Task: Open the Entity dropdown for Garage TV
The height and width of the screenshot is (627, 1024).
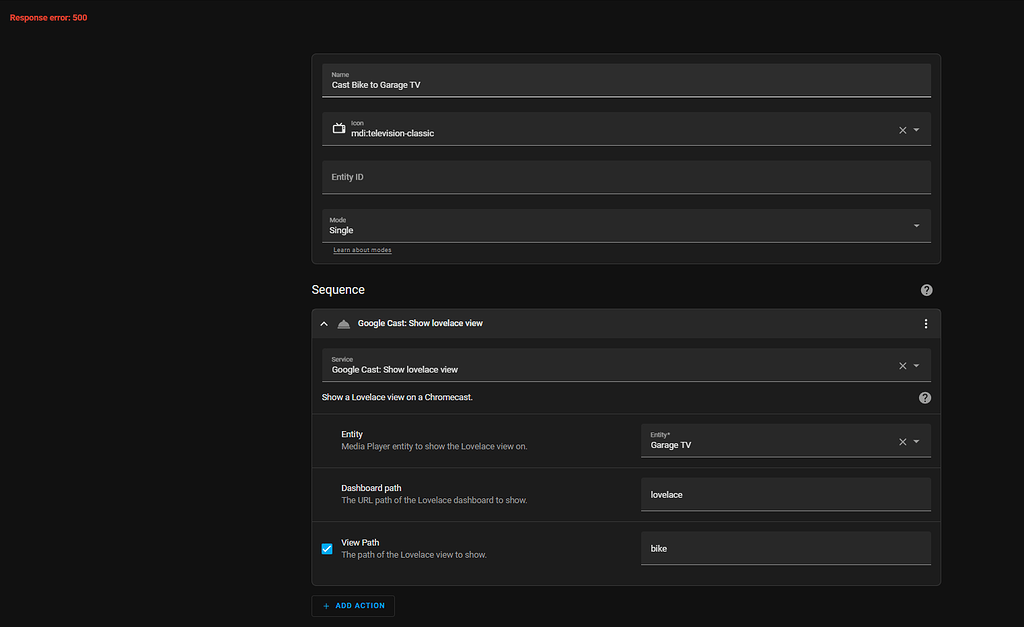Action: 916,440
